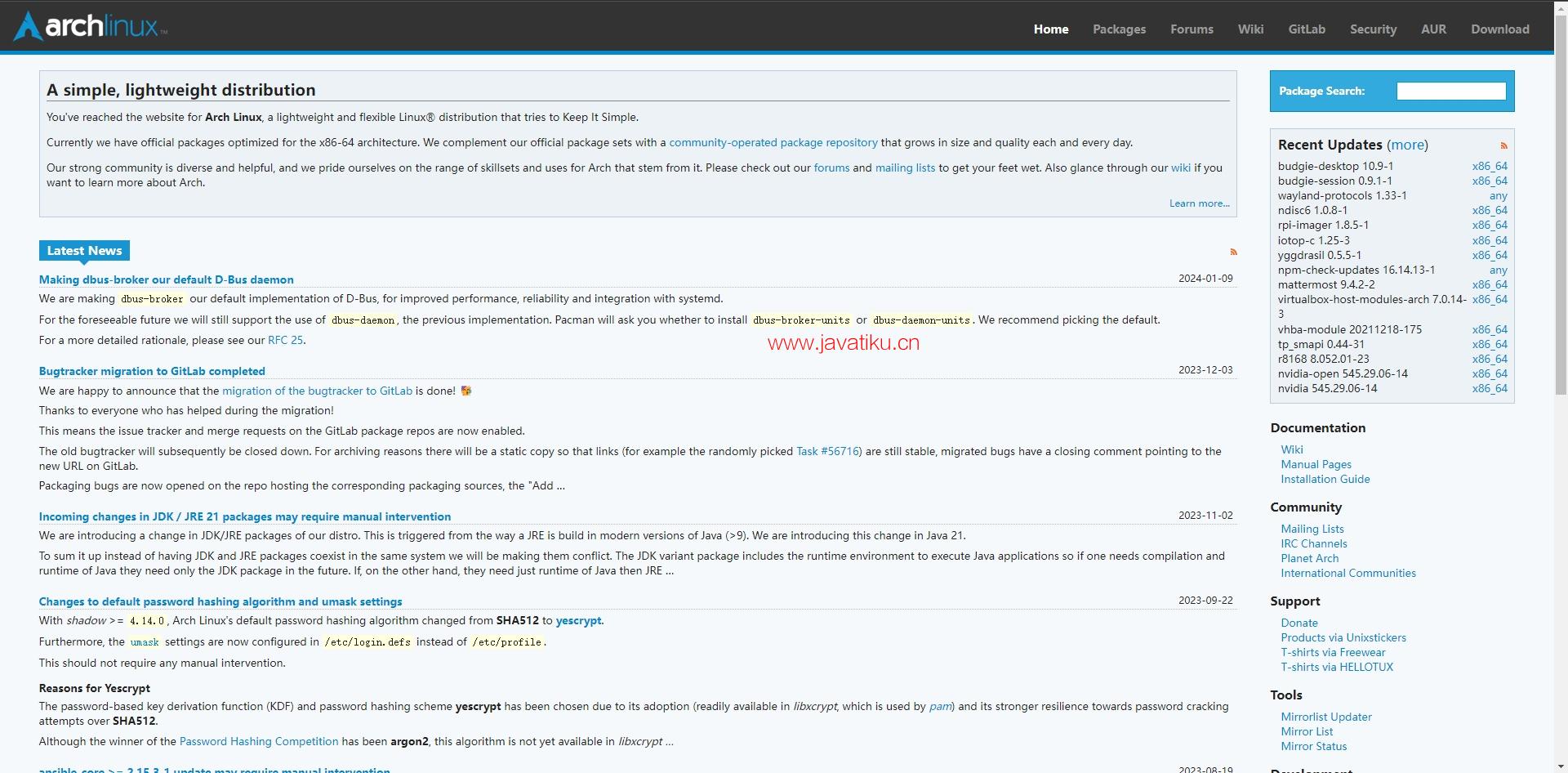This screenshot has width=1568, height=773.
Task: Open npm-check-updates 16.14.13-1 package update
Action: click(x=1356, y=270)
